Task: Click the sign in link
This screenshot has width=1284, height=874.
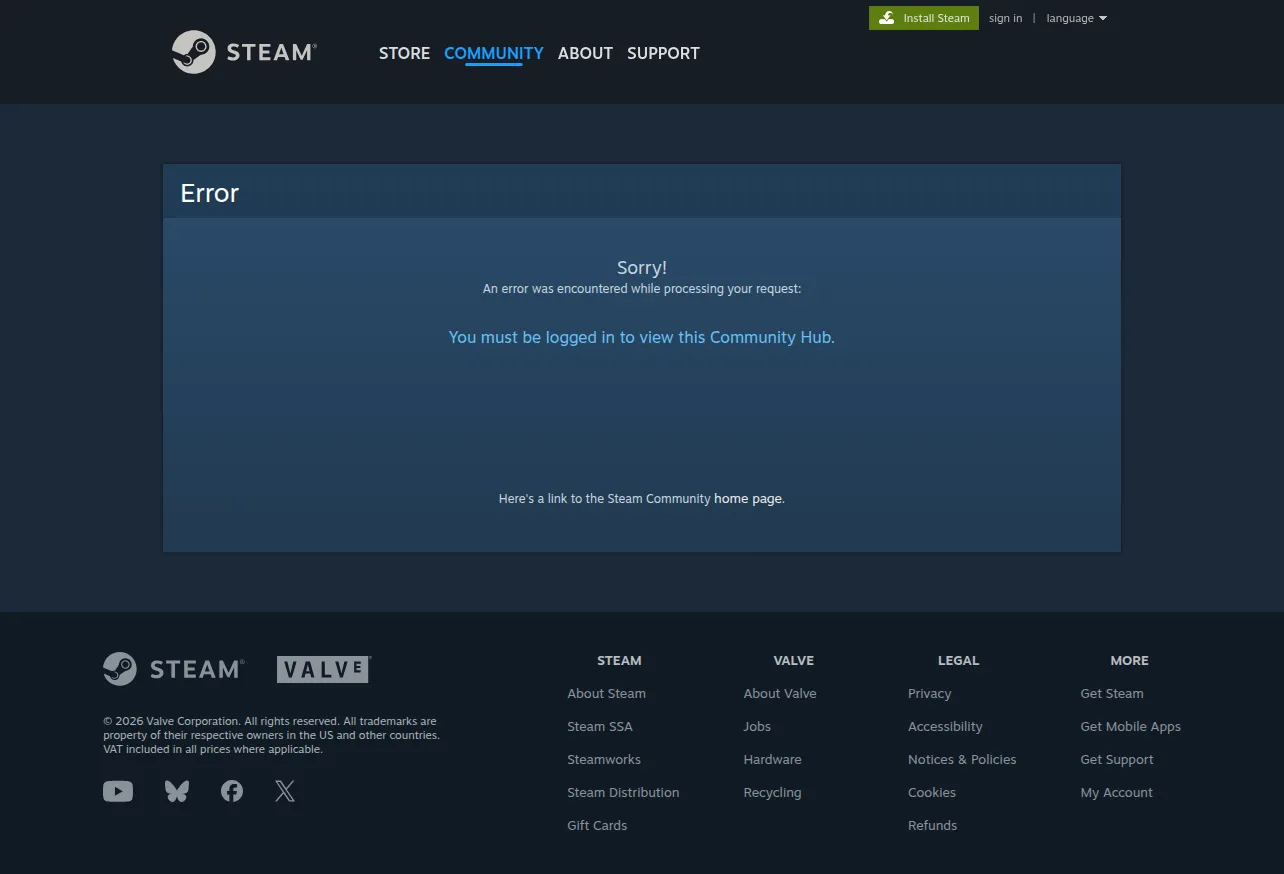Action: click(x=1006, y=18)
